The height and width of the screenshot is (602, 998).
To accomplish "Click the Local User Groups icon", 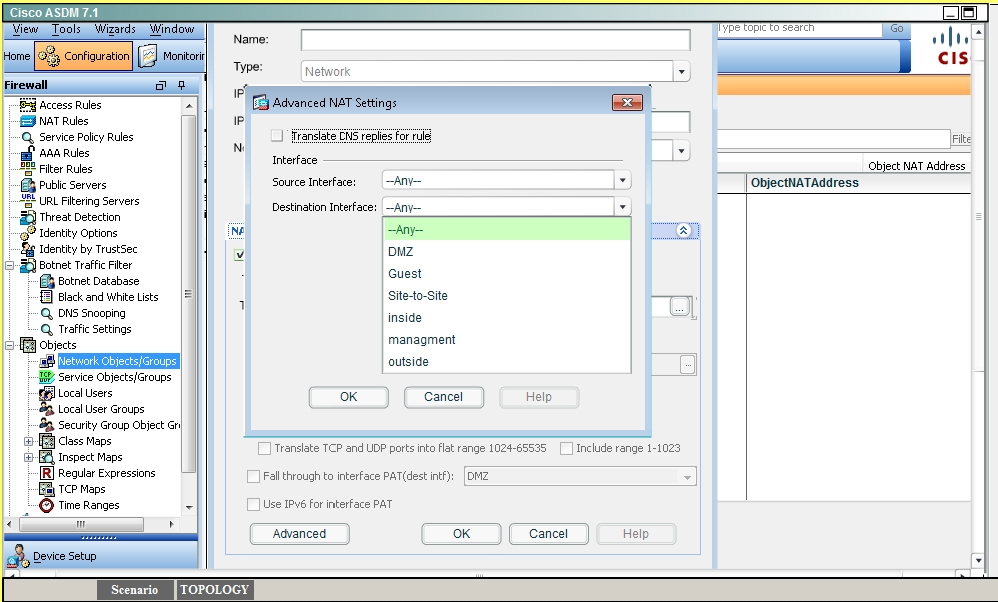I will click(46, 409).
